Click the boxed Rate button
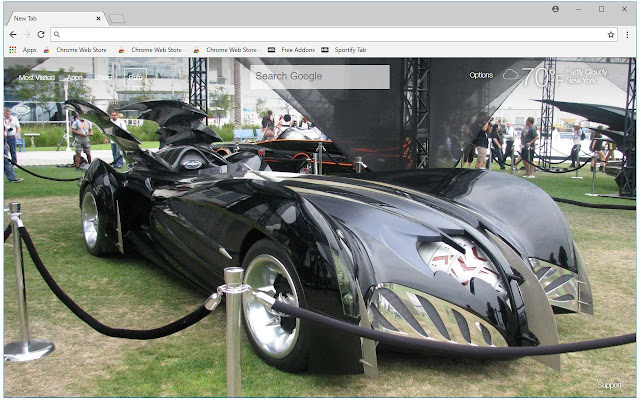Viewport: 640px width, 400px height. (135, 77)
